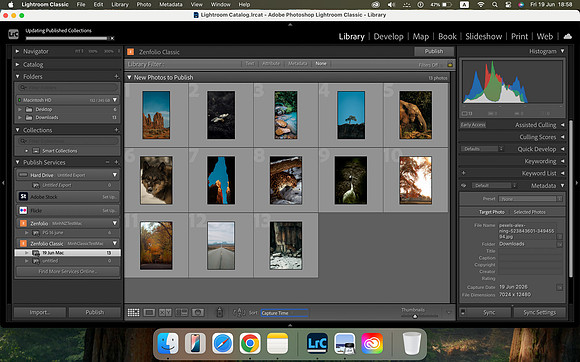The width and height of the screenshot is (580, 362).
Task: Click the Publish Services plus icon
Action: (116, 162)
